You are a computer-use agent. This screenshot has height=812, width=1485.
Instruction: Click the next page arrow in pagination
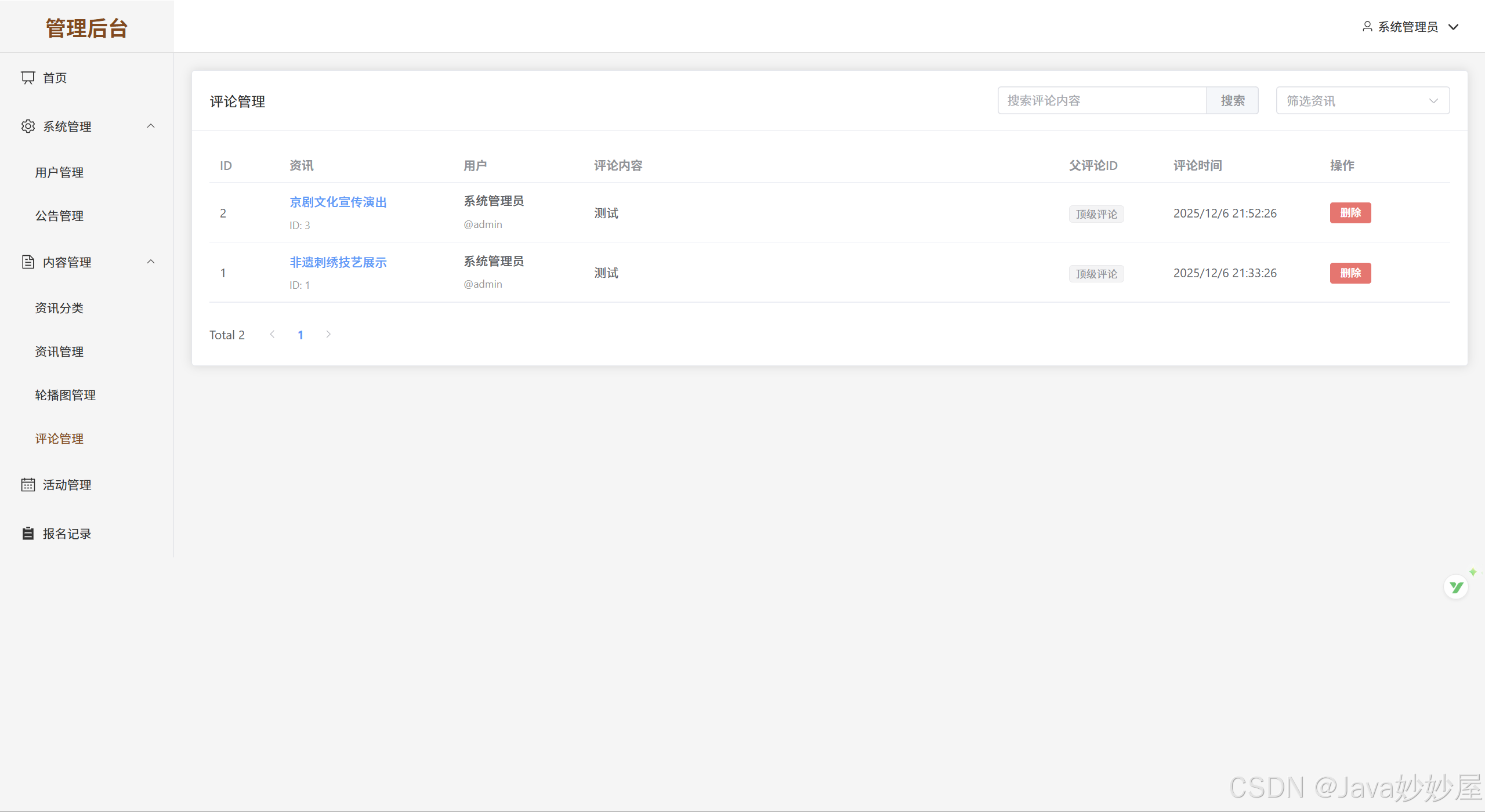(x=328, y=335)
